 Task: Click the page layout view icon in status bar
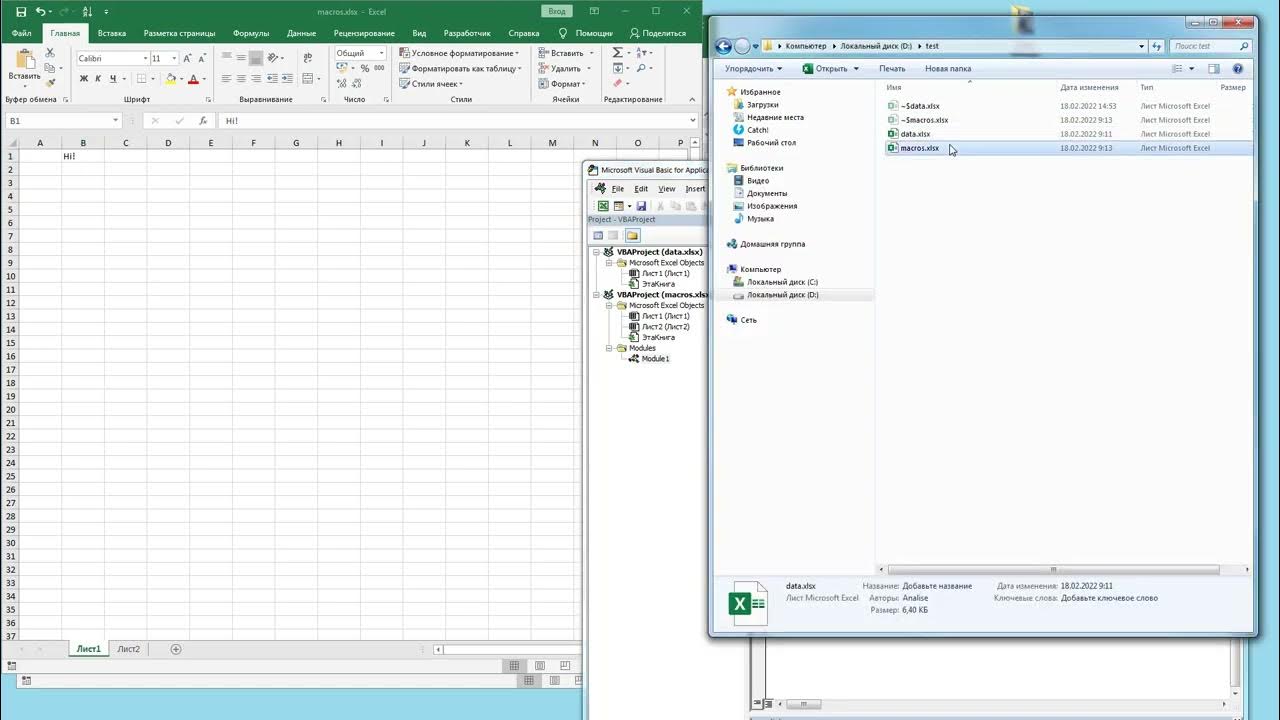pyautogui.click(x=540, y=665)
